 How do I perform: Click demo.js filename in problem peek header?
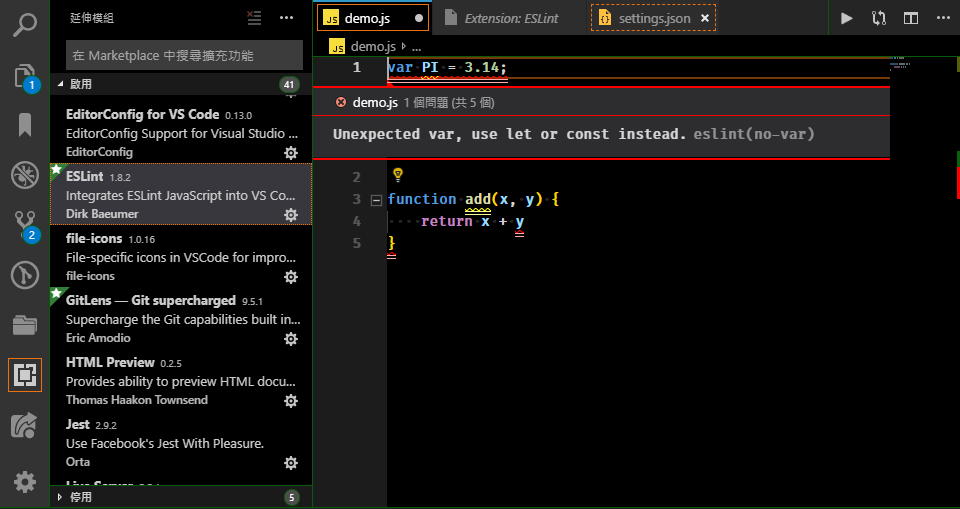pos(375,103)
